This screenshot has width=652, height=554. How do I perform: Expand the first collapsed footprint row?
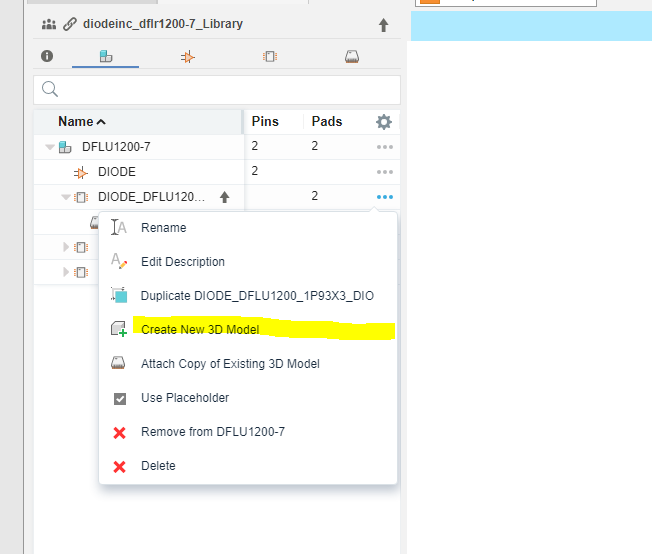(x=66, y=247)
